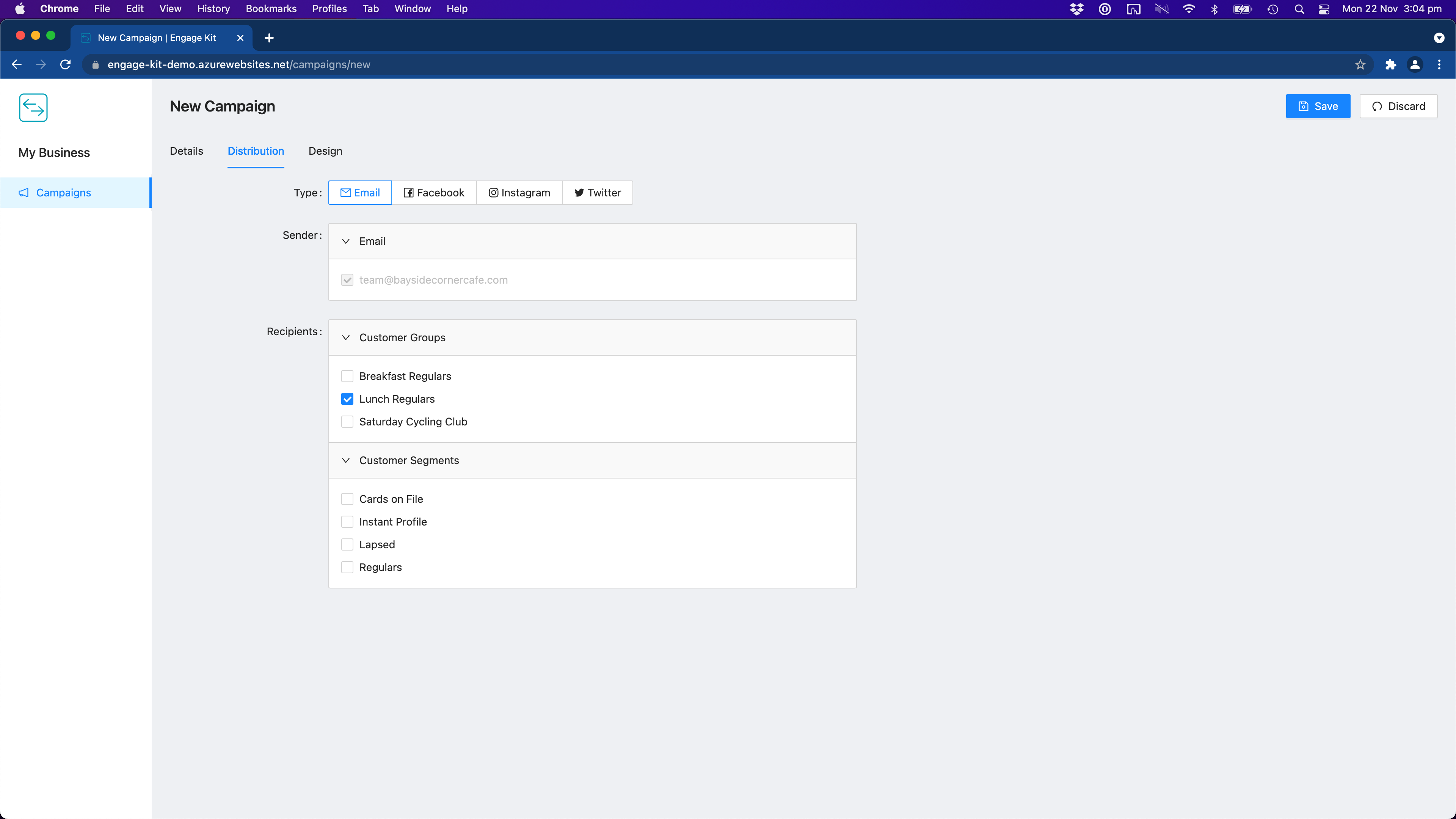The height and width of the screenshot is (819, 1456).
Task: Collapse the Customer Groups section
Action: point(346,337)
